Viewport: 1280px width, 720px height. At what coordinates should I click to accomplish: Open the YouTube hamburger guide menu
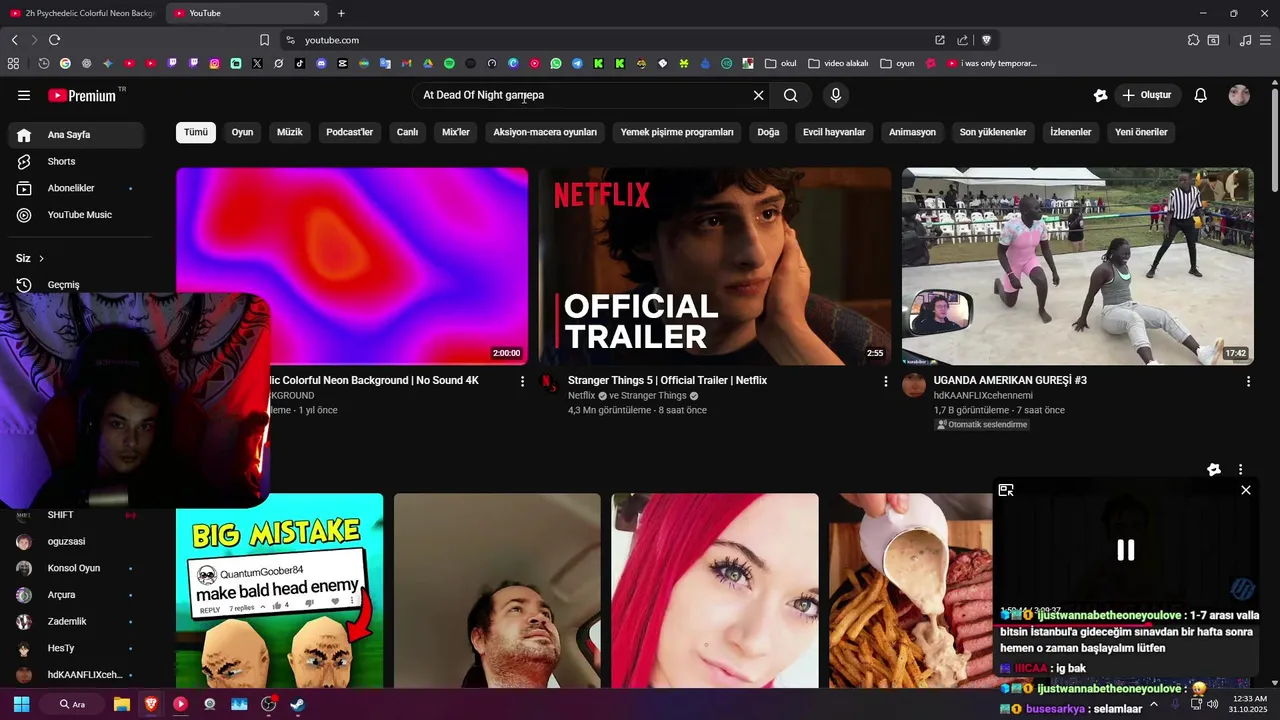coord(24,95)
